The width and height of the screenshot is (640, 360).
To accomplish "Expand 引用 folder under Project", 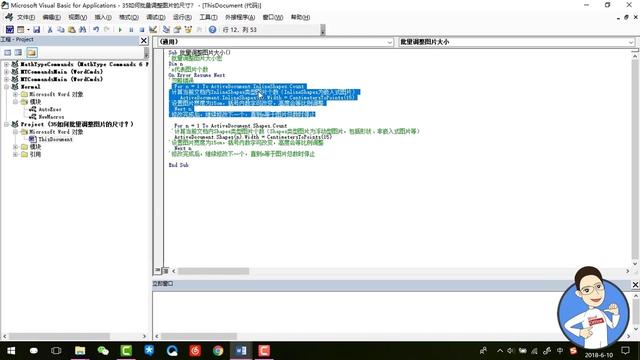I will [x=16, y=154].
